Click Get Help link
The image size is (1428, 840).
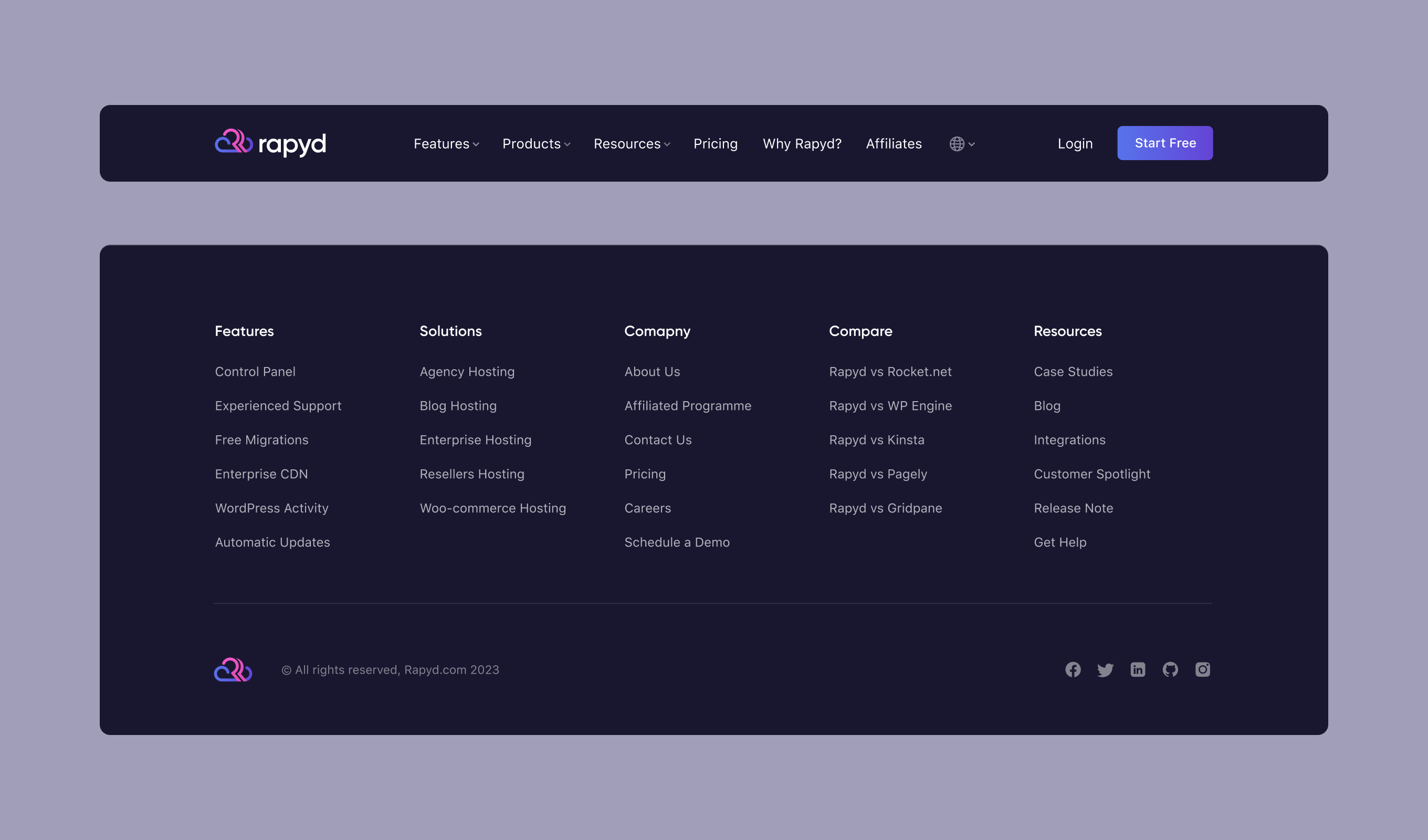1059,542
